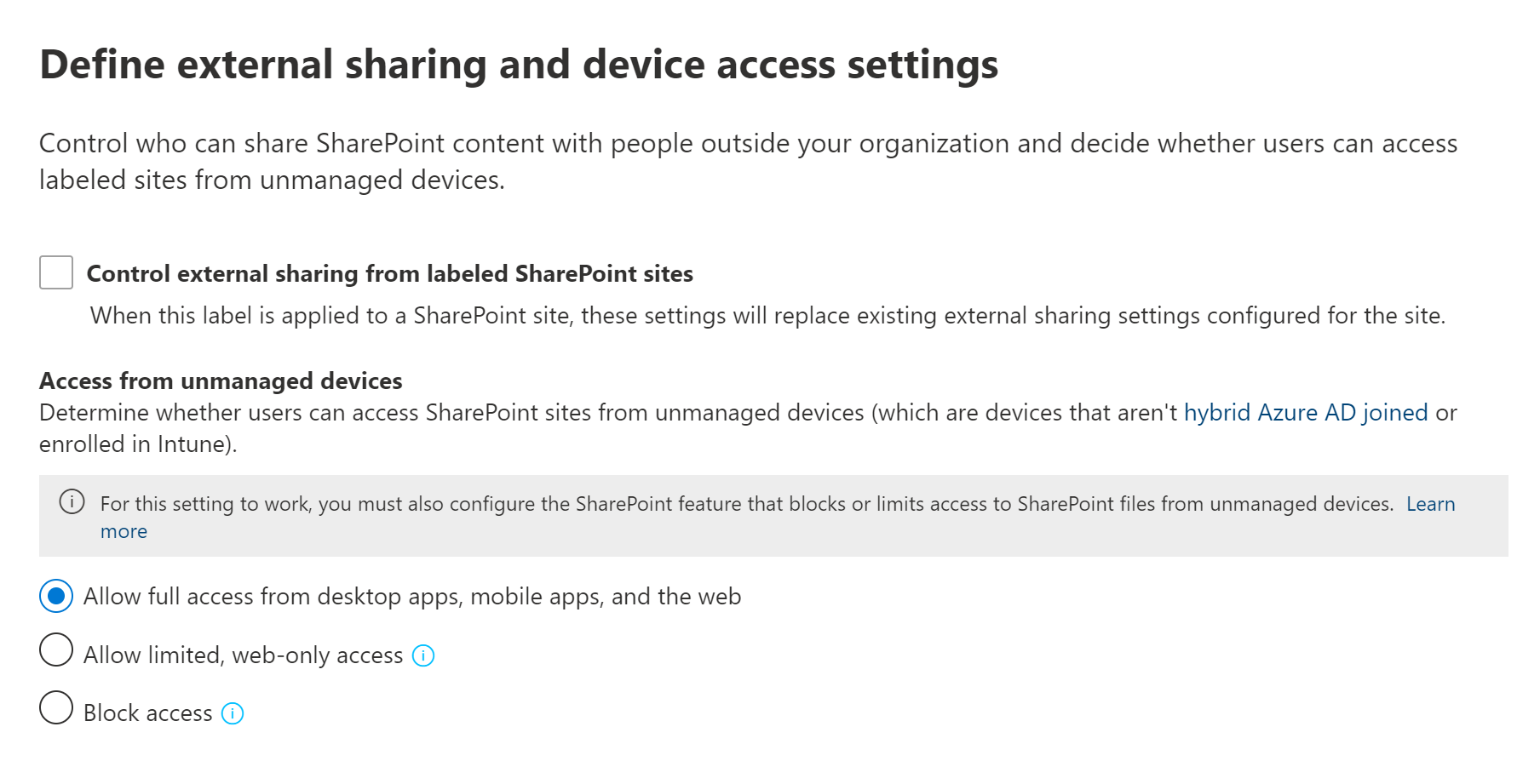Click the Control external sharing from labeled SharePoint sites label
The width and height of the screenshot is (1540, 784).
(x=389, y=274)
